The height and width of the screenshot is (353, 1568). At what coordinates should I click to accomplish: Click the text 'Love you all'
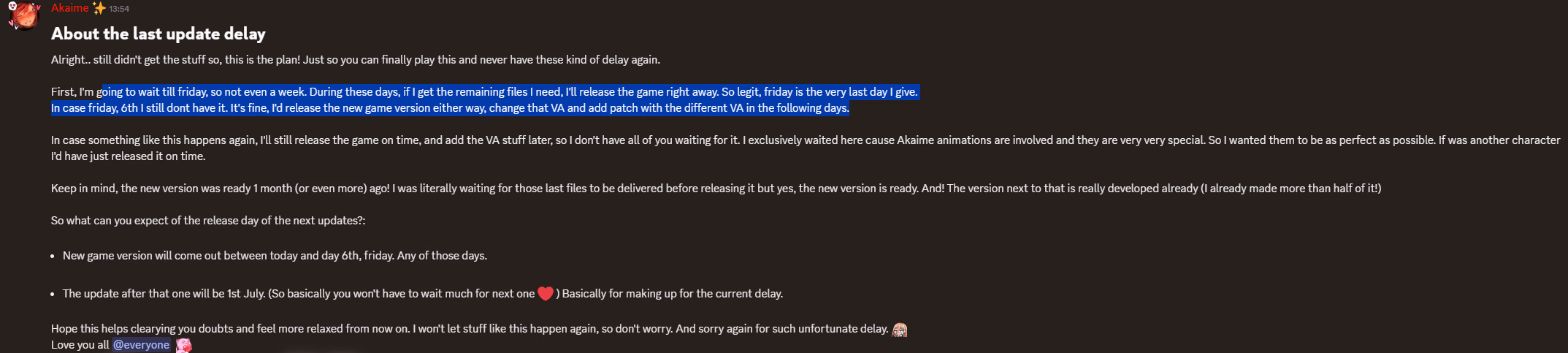point(80,345)
